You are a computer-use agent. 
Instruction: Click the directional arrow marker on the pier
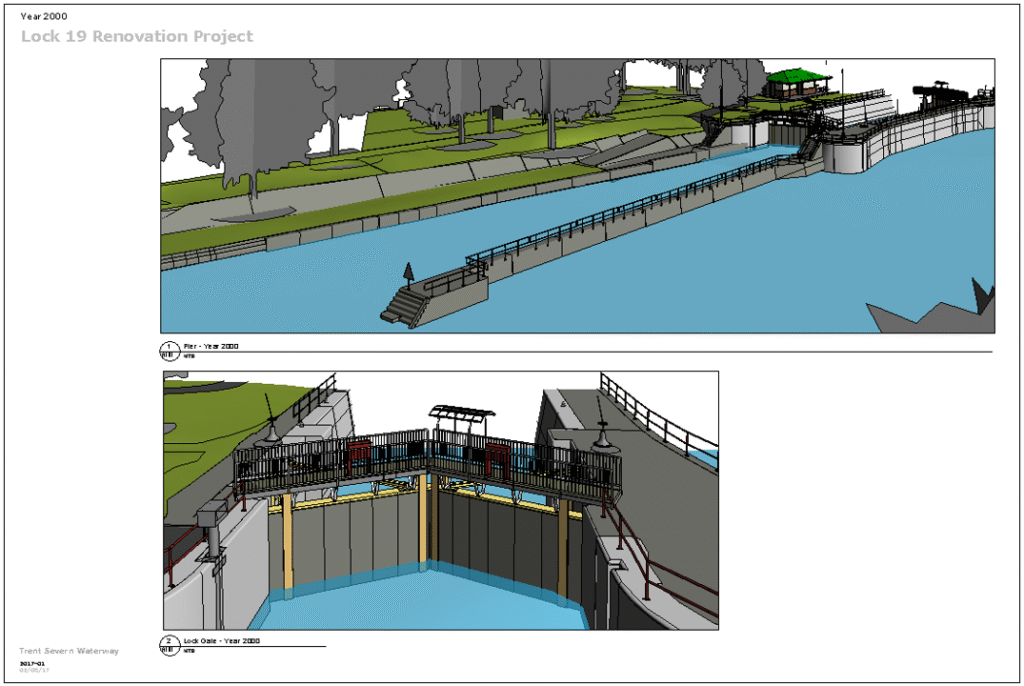click(x=409, y=272)
